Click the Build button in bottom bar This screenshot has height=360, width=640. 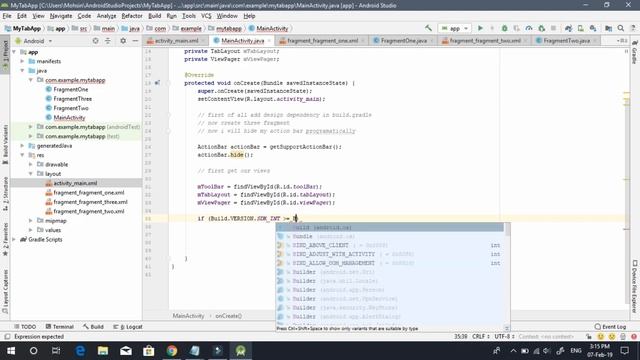point(93,327)
